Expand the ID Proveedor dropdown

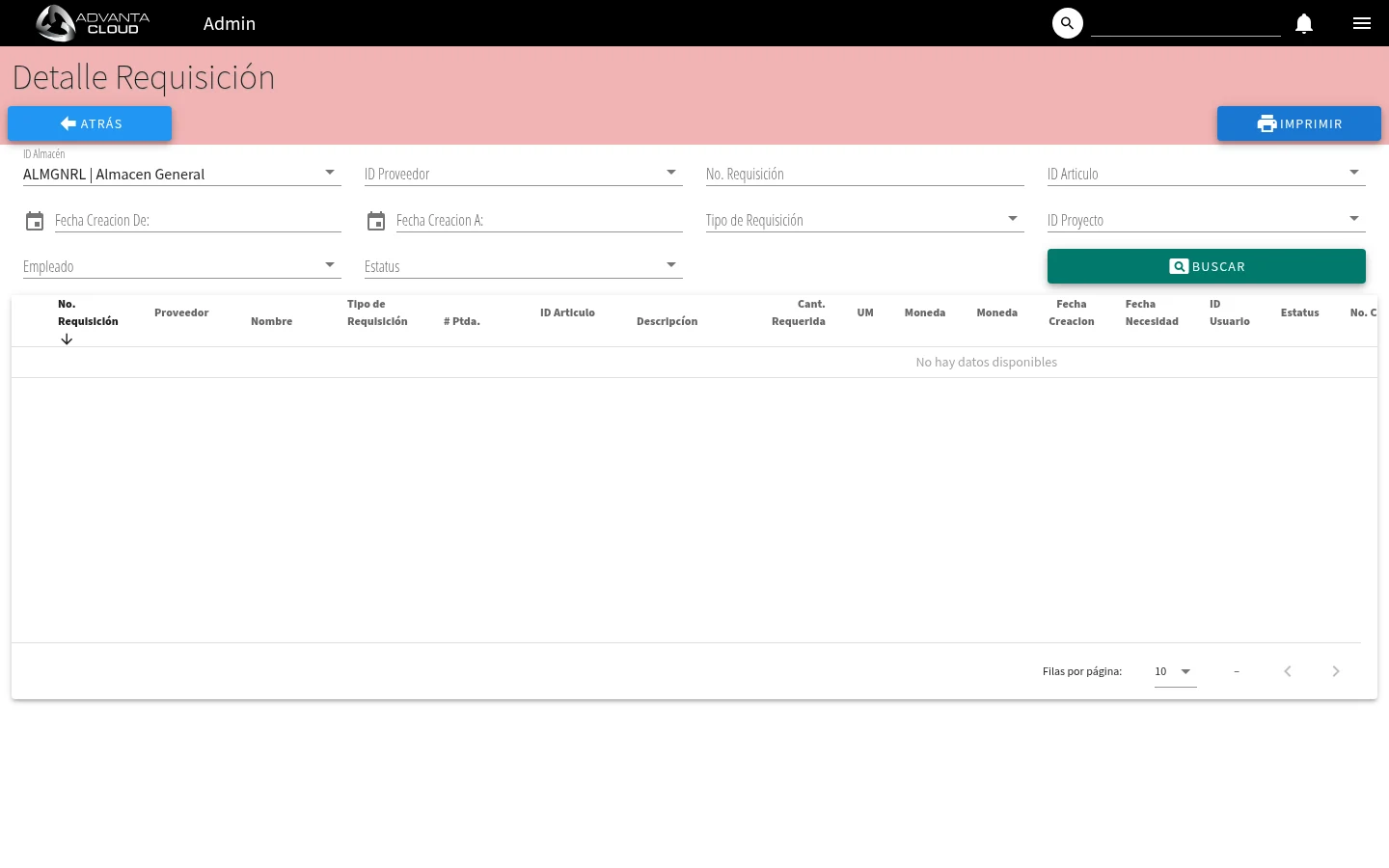(x=524, y=174)
